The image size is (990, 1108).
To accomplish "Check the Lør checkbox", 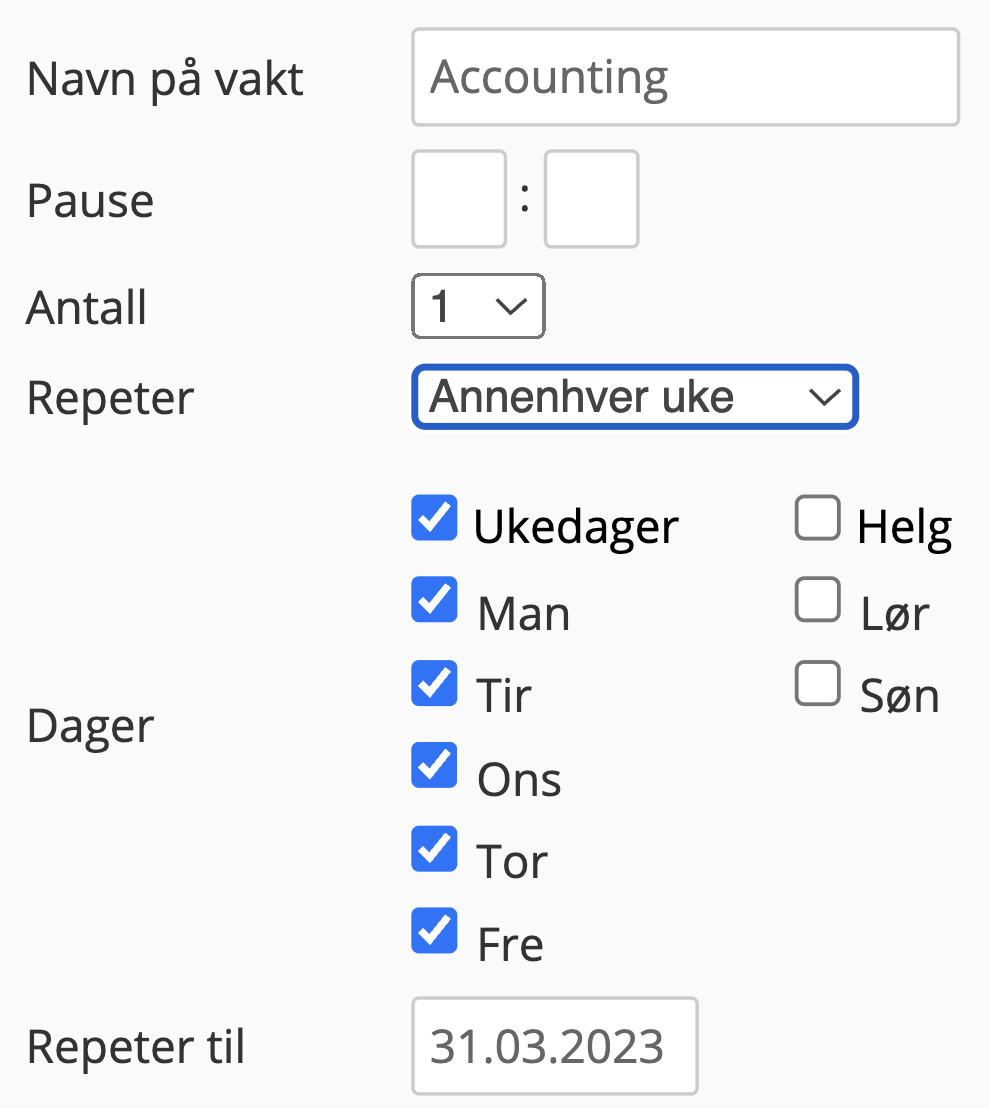I will (x=818, y=600).
